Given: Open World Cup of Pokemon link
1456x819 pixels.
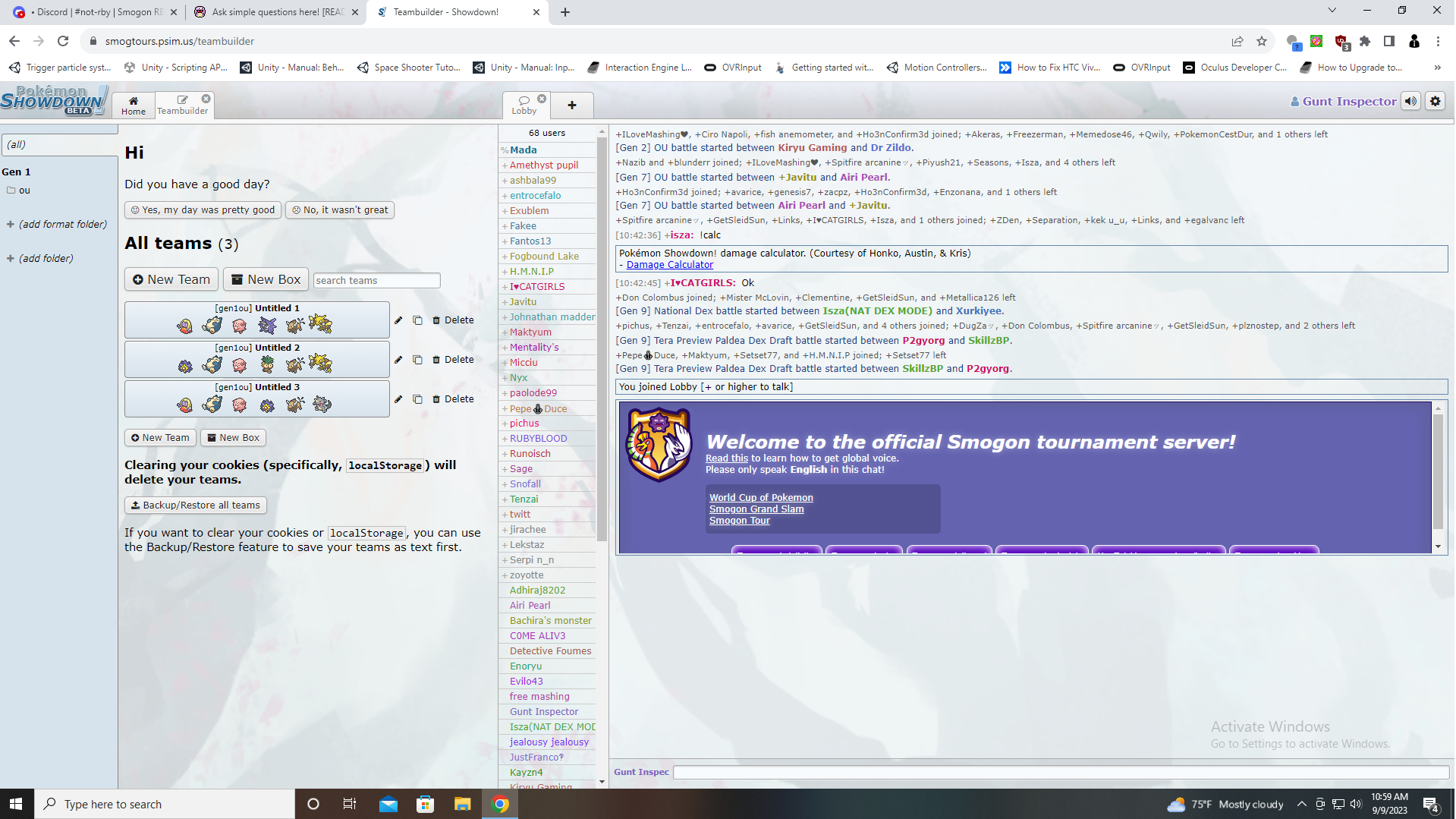Looking at the screenshot, I should pyautogui.click(x=761, y=498).
